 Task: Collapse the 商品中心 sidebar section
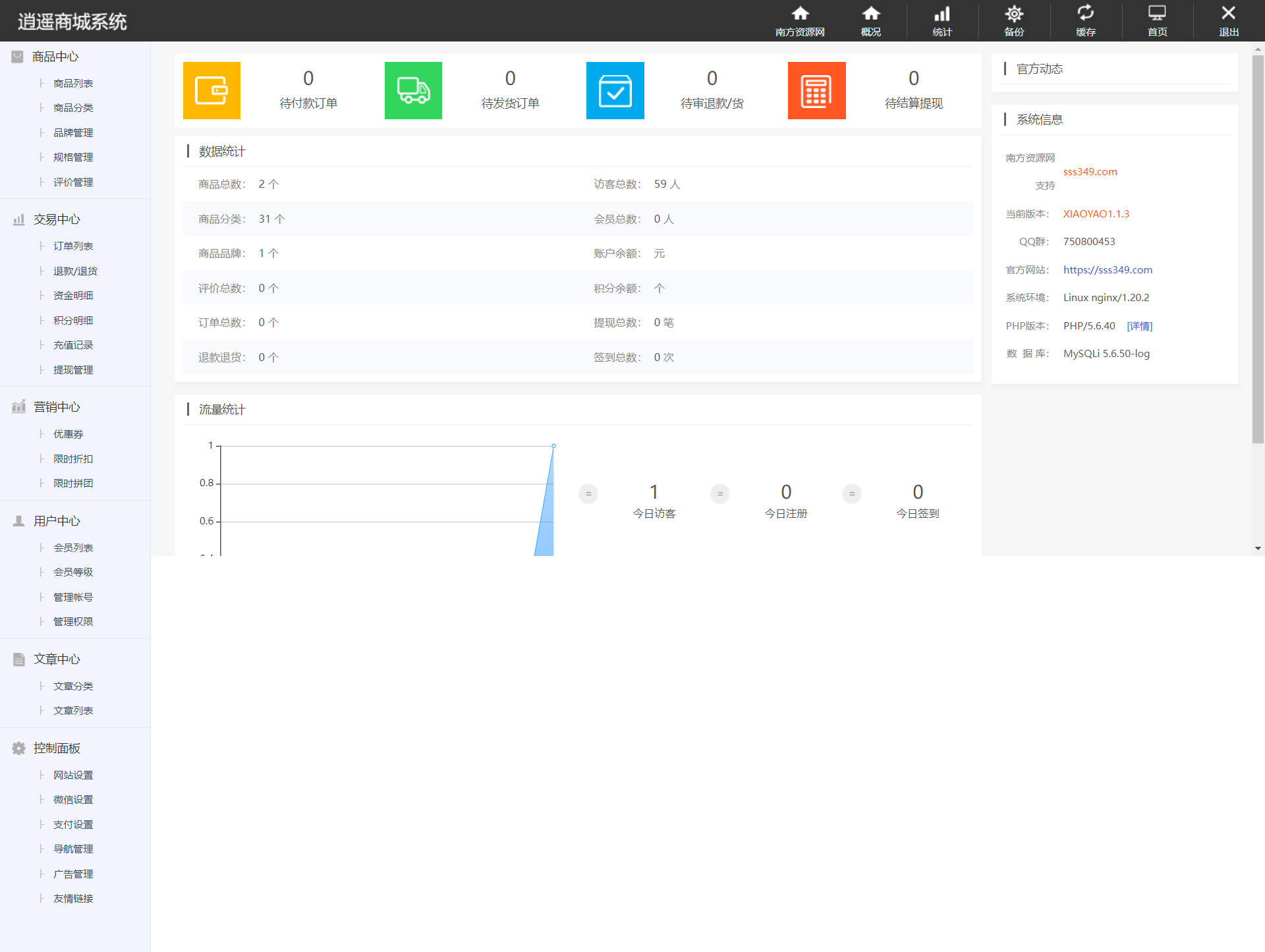pos(55,57)
